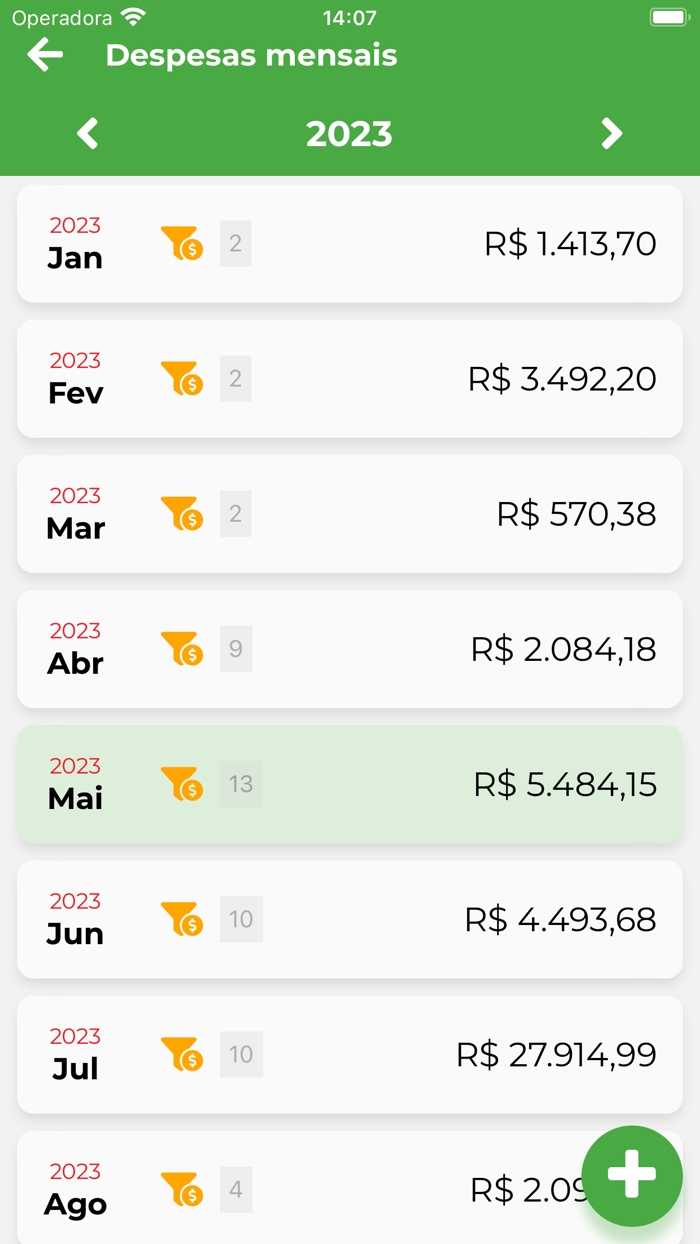
Task: Click the funnel icon next to Jul
Action: click(x=181, y=1054)
